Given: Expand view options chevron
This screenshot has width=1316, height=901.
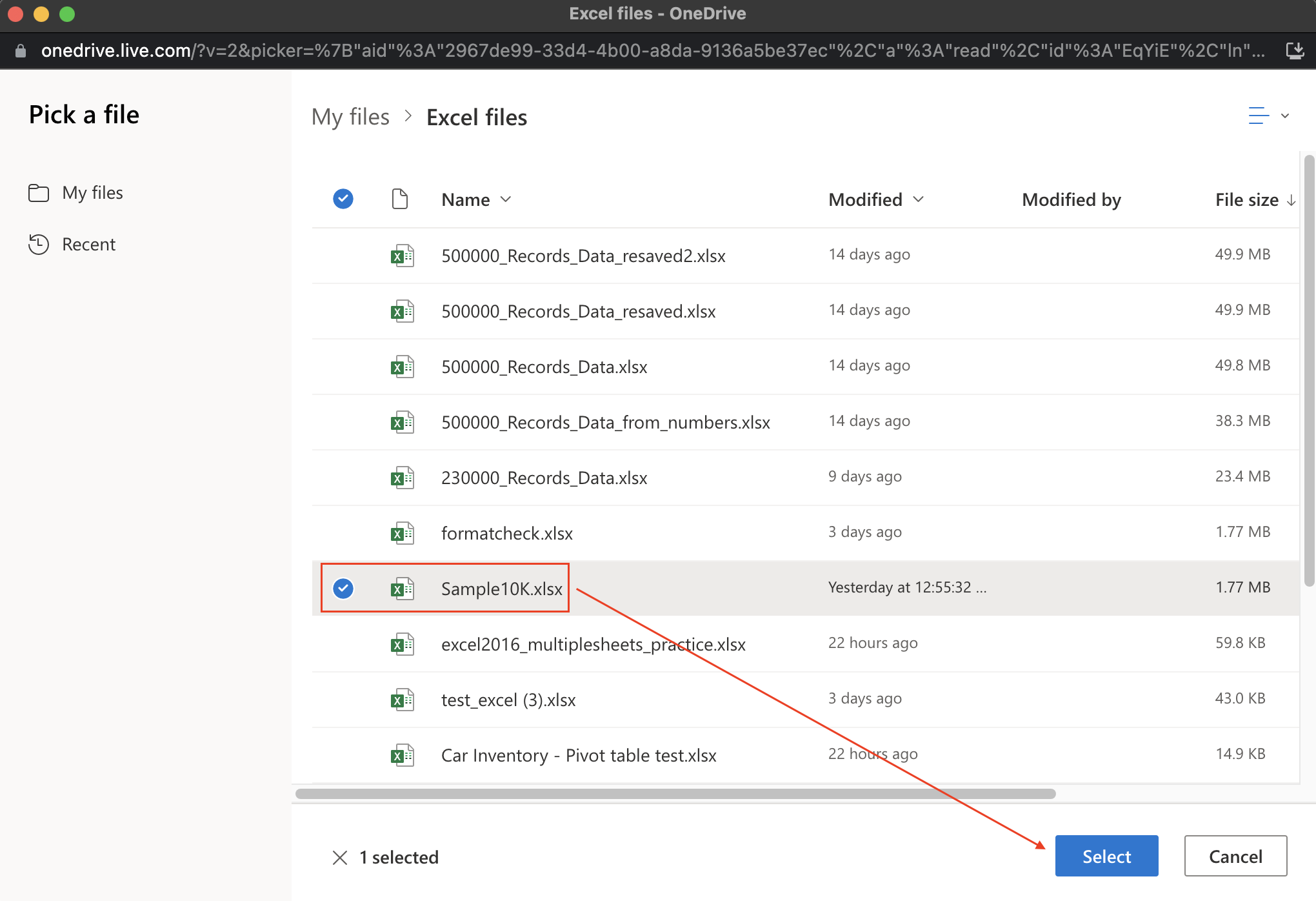Looking at the screenshot, I should click(1285, 116).
